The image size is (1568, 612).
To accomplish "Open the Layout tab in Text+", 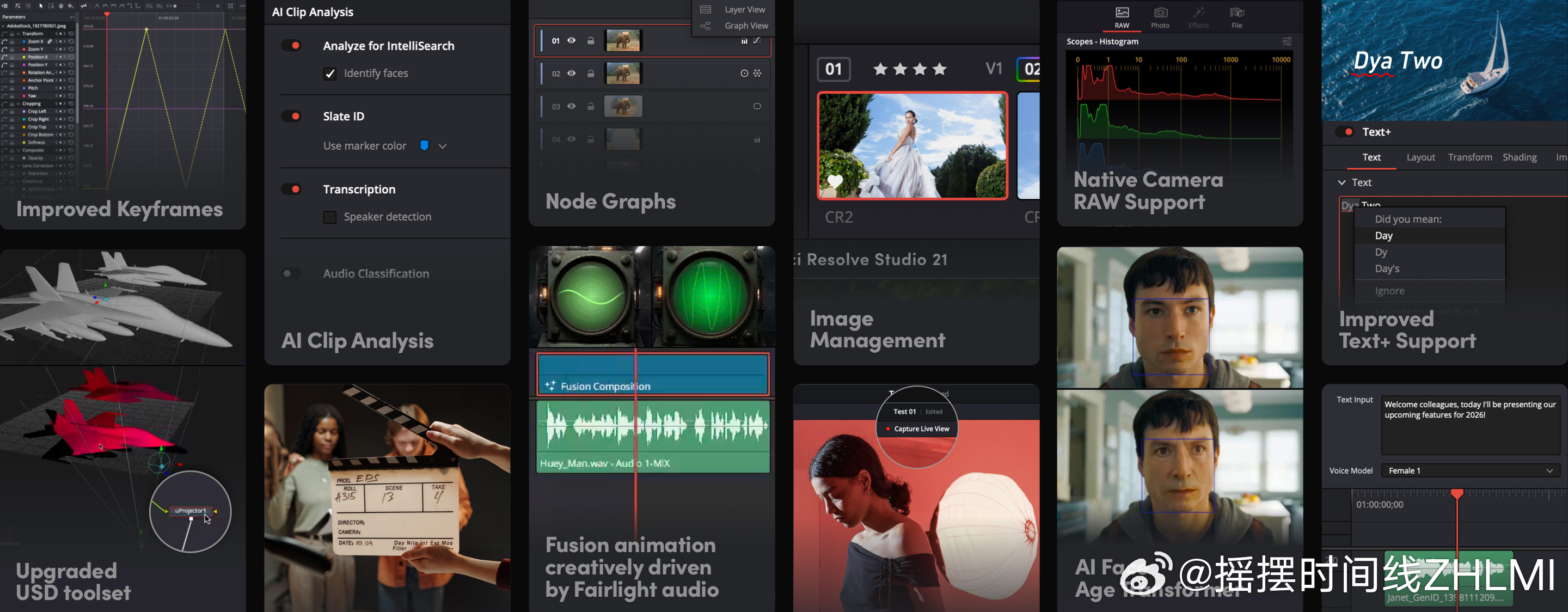I will (x=1420, y=157).
